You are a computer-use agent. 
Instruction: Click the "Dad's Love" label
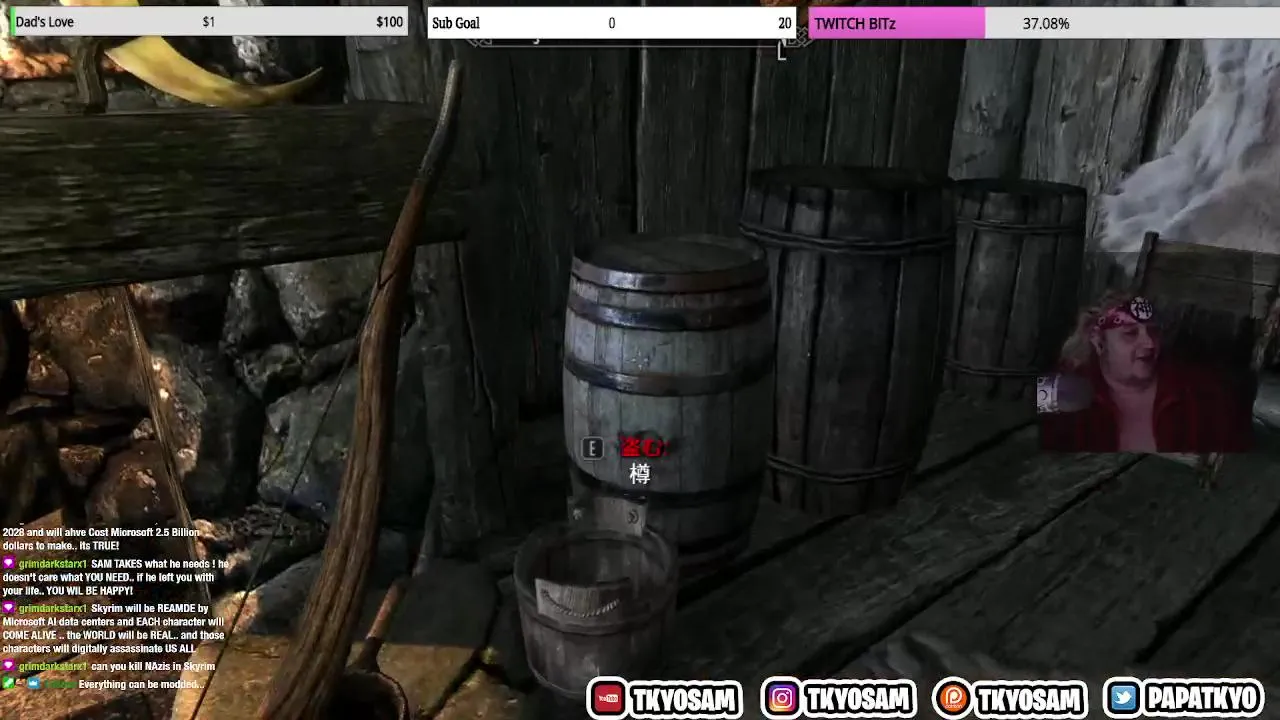pos(44,22)
